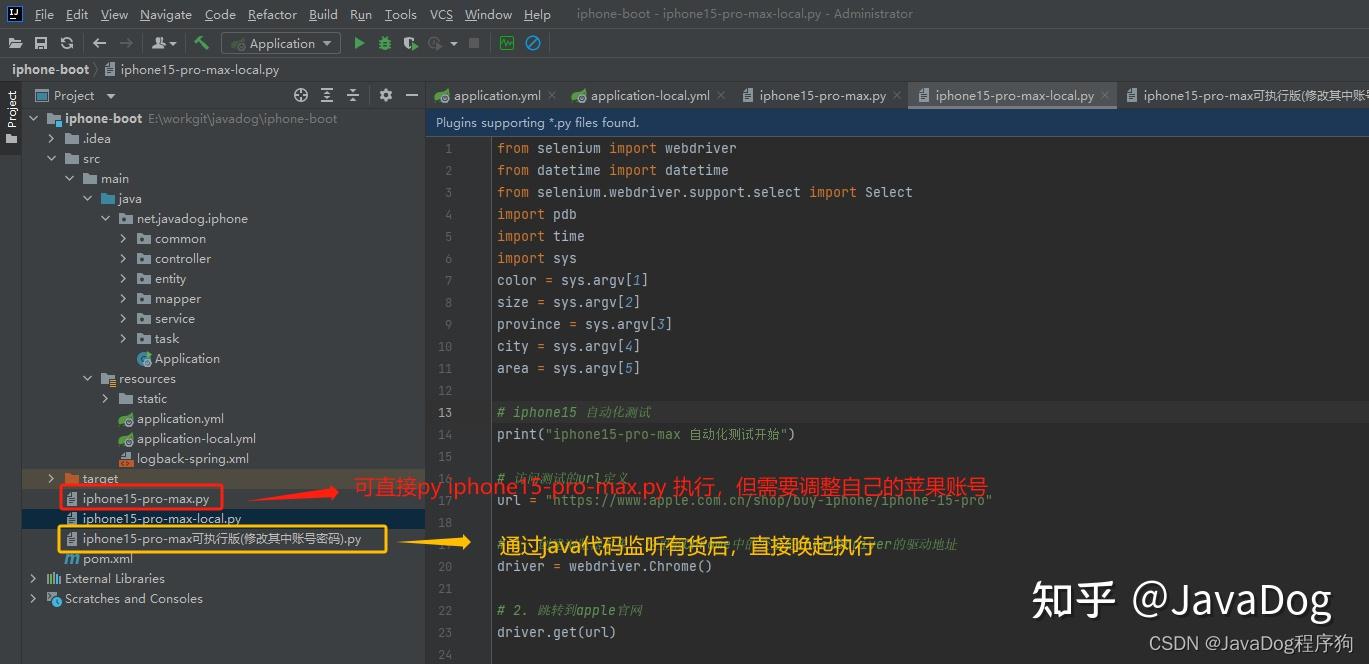This screenshot has width=1369, height=664.
Task: Collapse the iphone-boot project root node
Action: click(33, 118)
